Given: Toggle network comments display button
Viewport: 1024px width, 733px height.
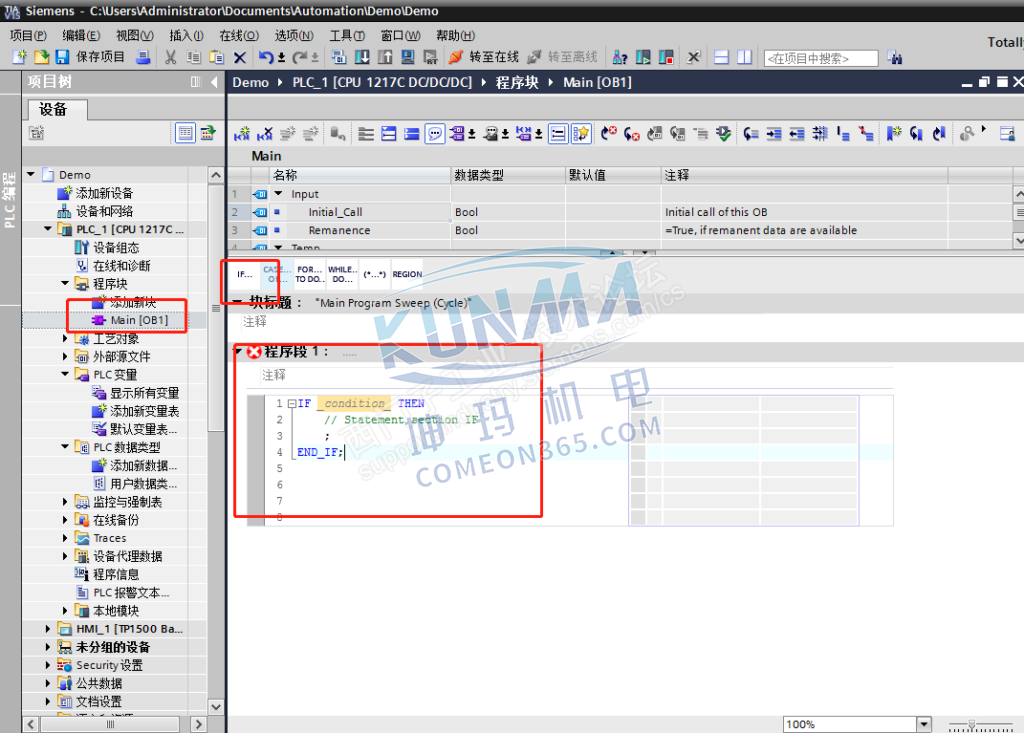Looking at the screenshot, I should [x=558, y=133].
